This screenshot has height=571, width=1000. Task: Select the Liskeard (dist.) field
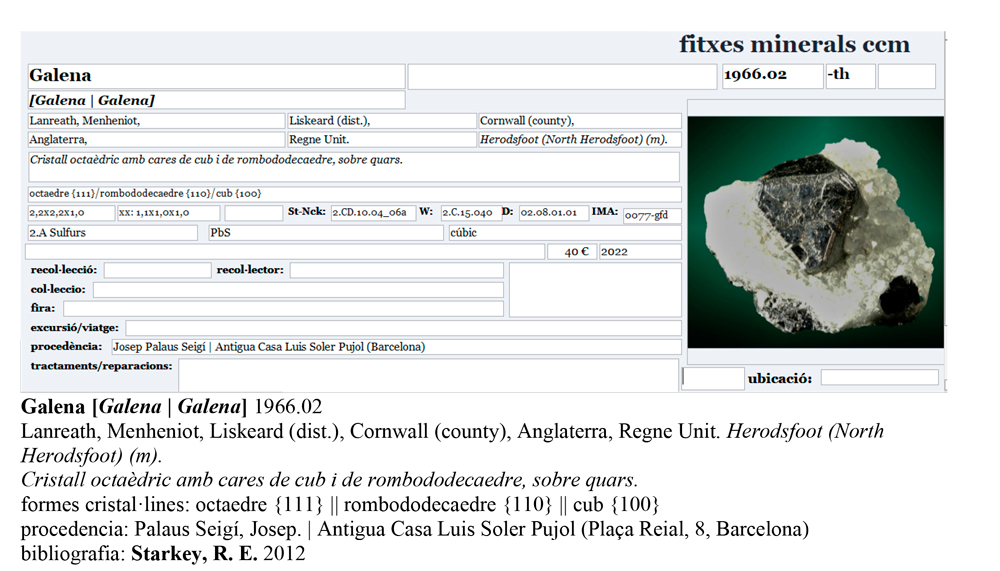coord(381,121)
